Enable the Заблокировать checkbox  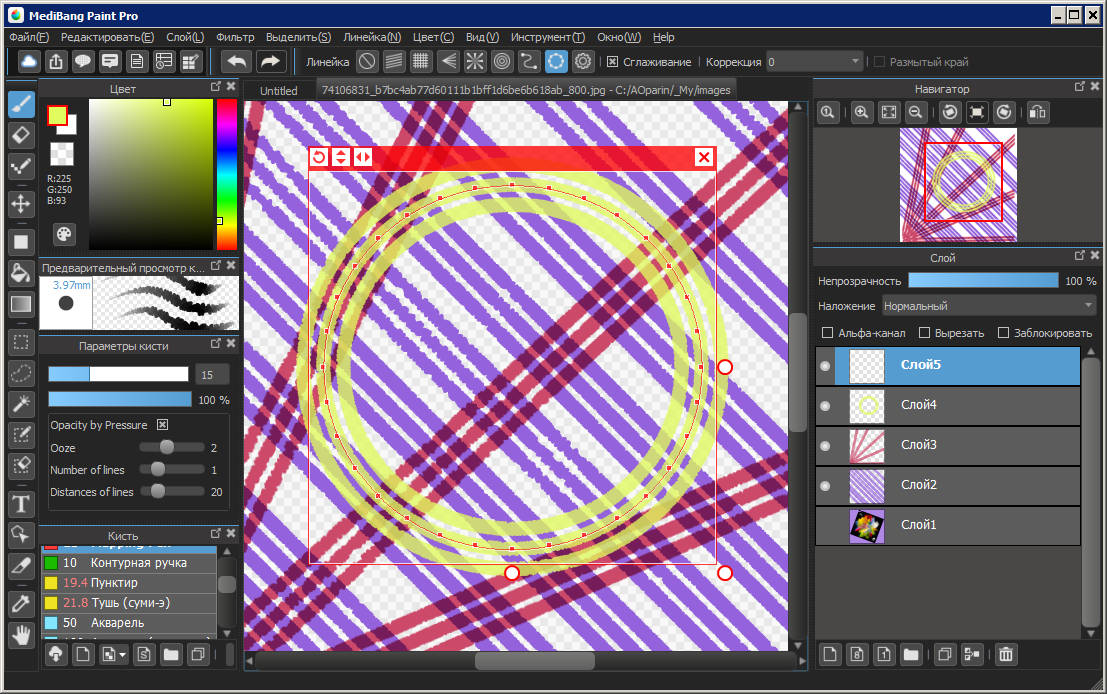point(1003,333)
